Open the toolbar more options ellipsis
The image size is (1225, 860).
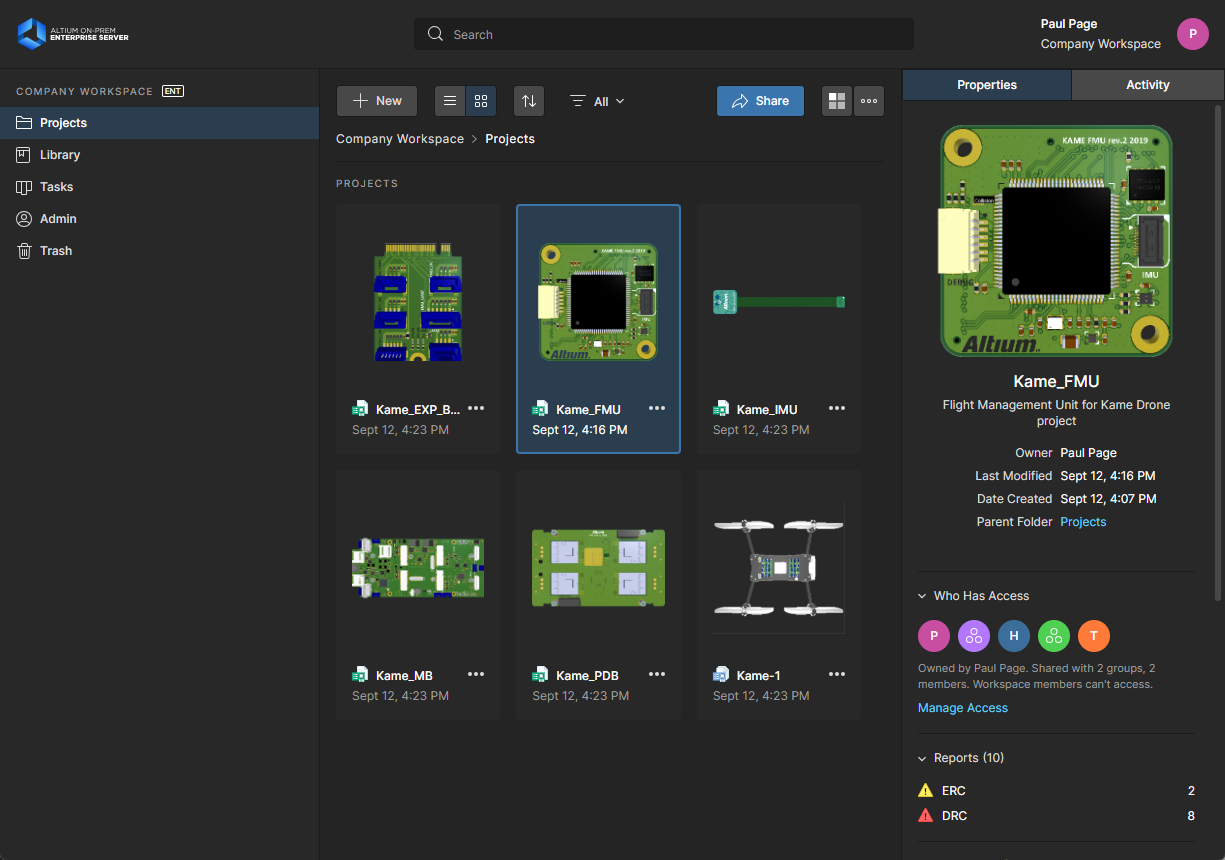[869, 101]
